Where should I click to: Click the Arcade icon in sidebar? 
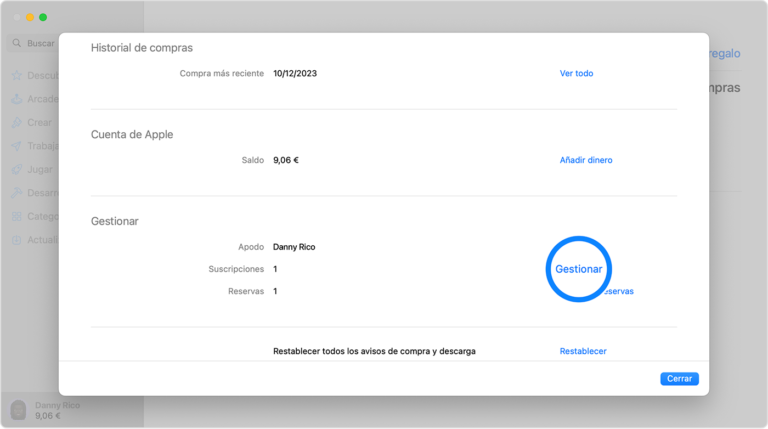(17, 99)
